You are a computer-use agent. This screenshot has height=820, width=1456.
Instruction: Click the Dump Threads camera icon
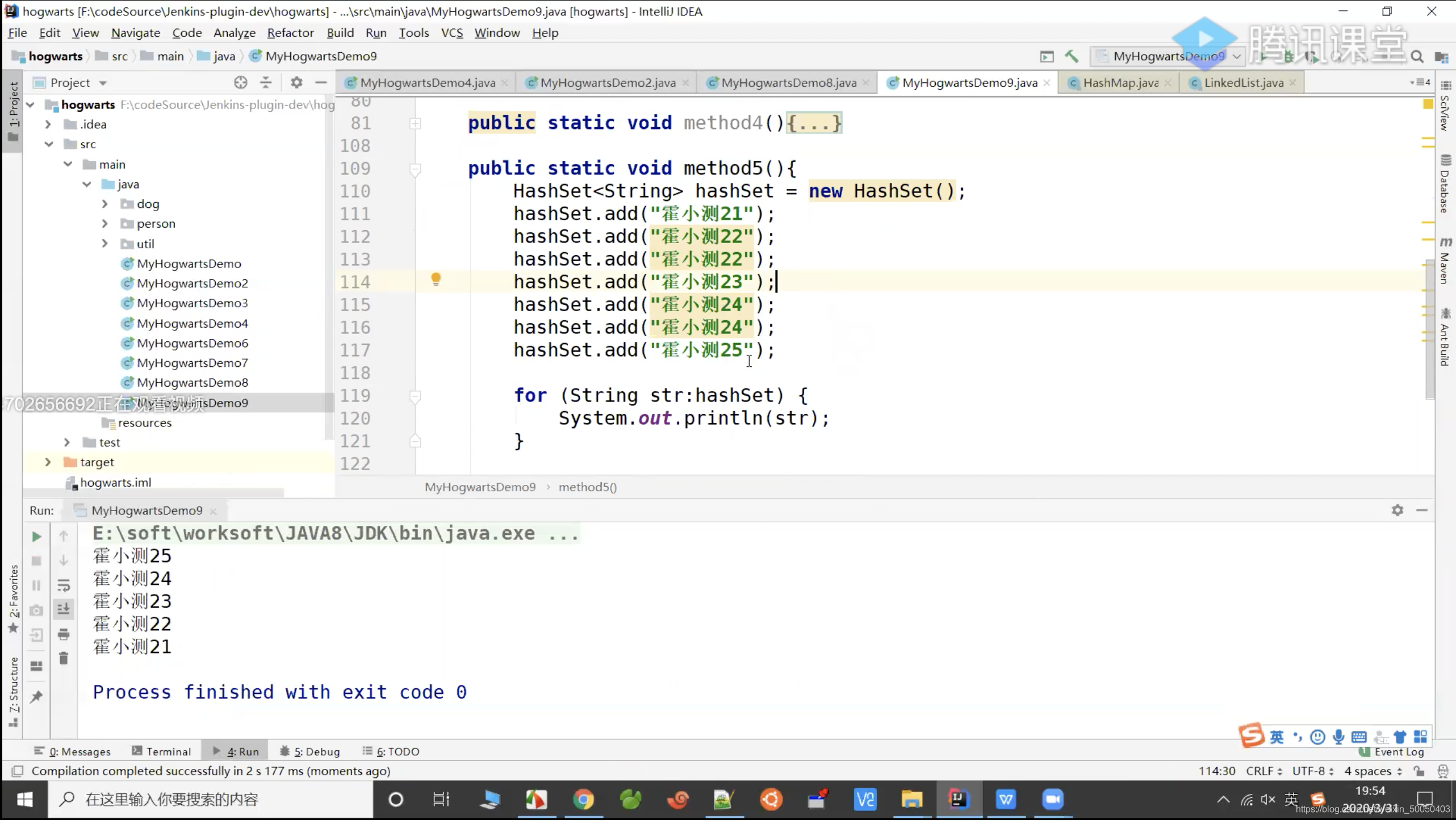pyautogui.click(x=36, y=610)
